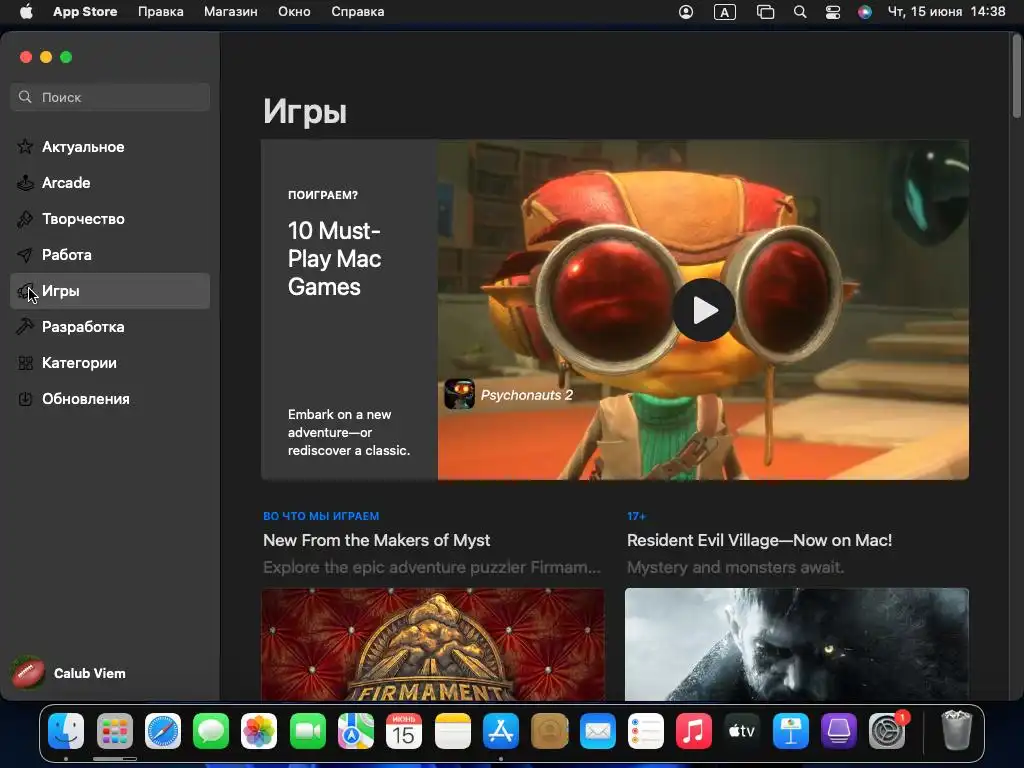The height and width of the screenshot is (768, 1024).
Task: Click the ВО ЧТО МЫ ИГРАЕМ label
Action: click(321, 516)
